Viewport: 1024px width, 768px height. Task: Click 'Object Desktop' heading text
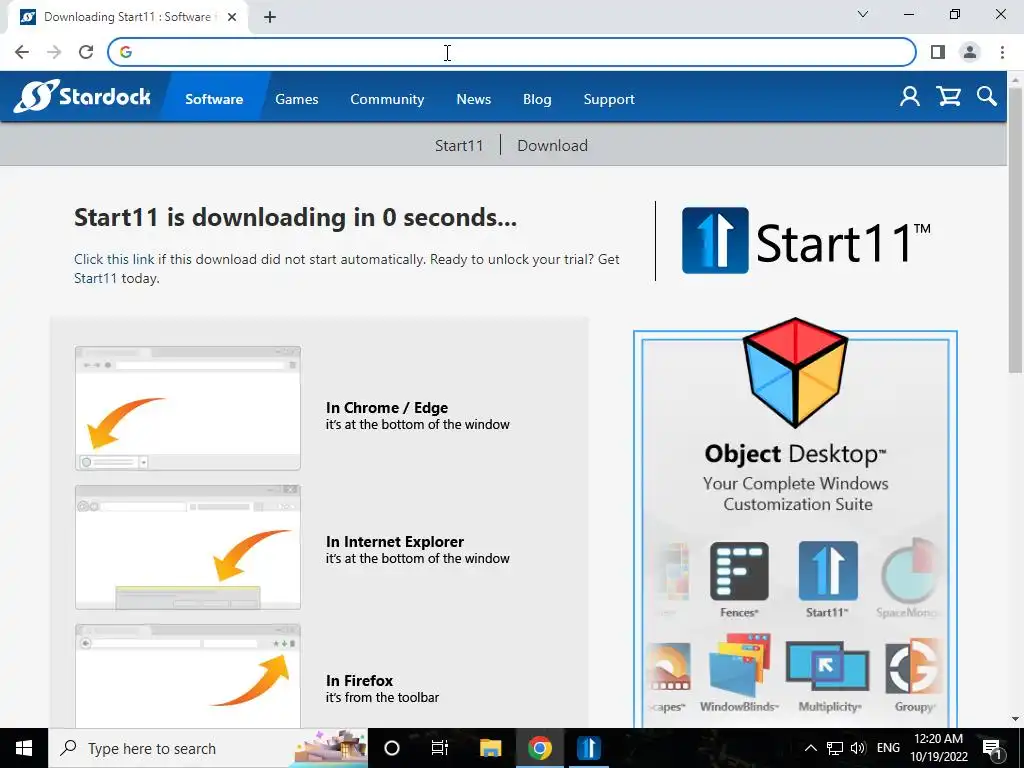(795, 454)
